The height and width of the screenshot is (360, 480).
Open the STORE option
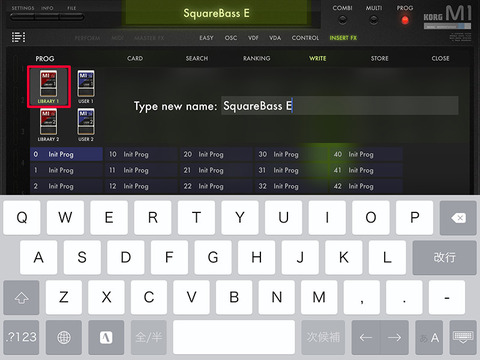coord(379,58)
